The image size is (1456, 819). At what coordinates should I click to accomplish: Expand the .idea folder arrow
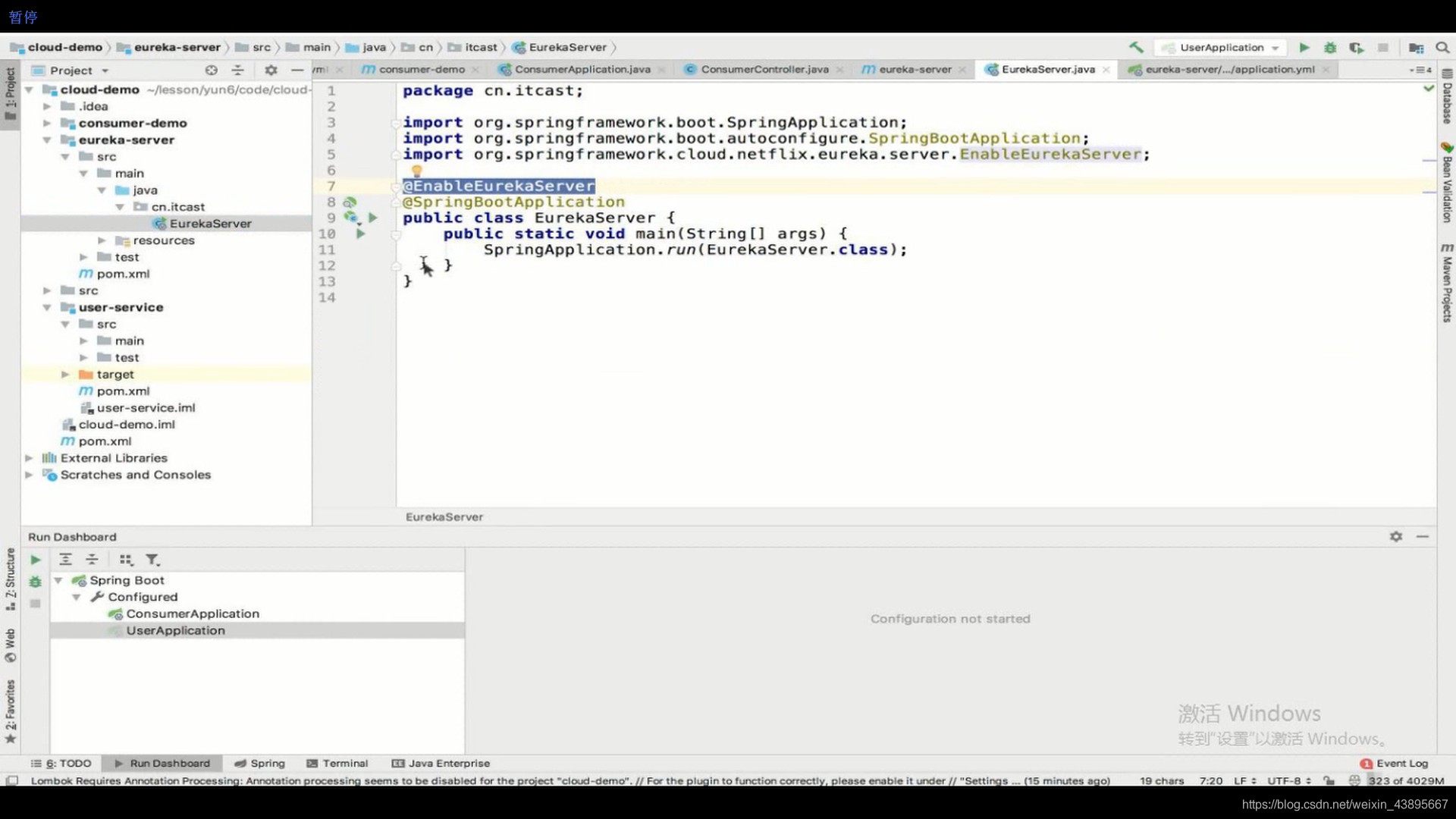(47, 106)
